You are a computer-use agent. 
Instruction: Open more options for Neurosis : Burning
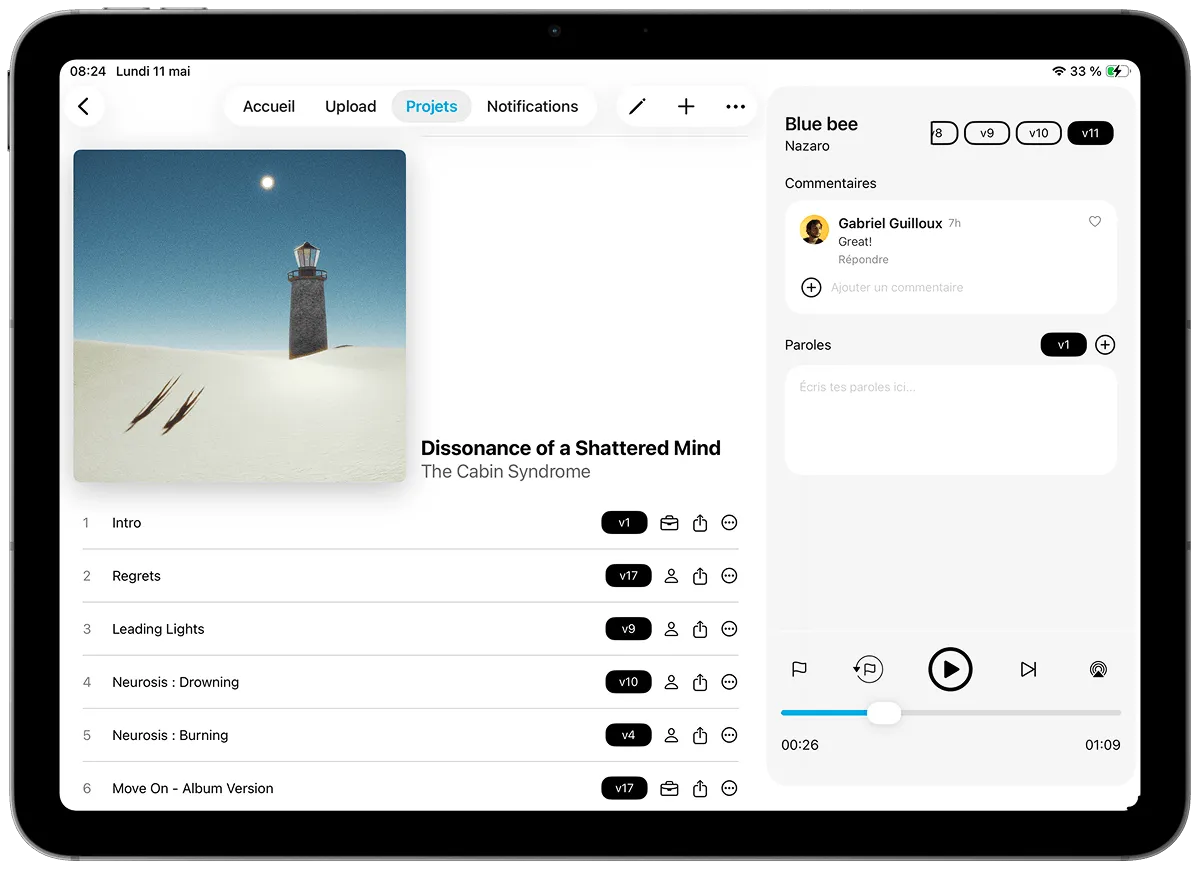coord(730,735)
